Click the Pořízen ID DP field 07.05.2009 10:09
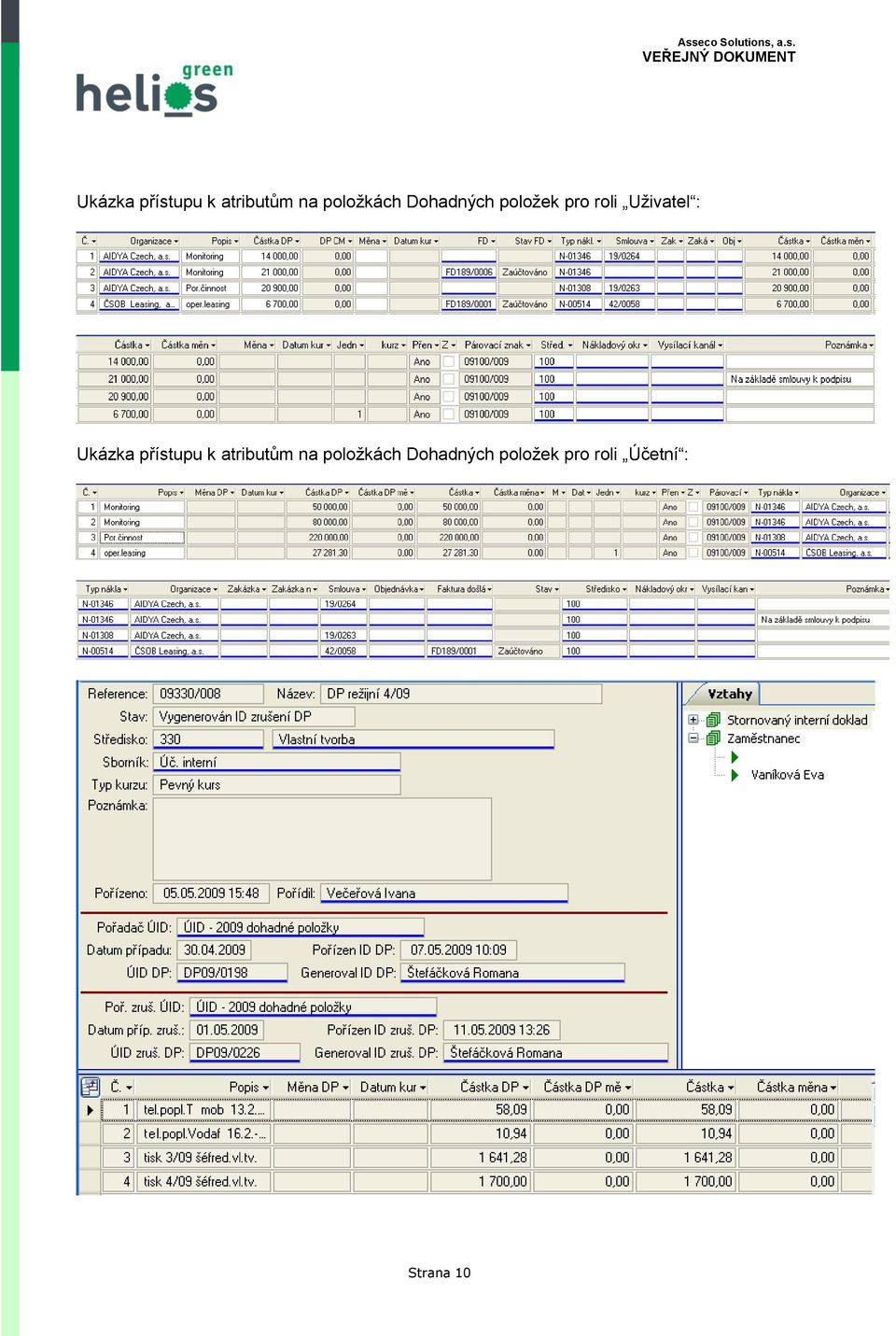This screenshot has width=896, height=1336. [x=458, y=949]
